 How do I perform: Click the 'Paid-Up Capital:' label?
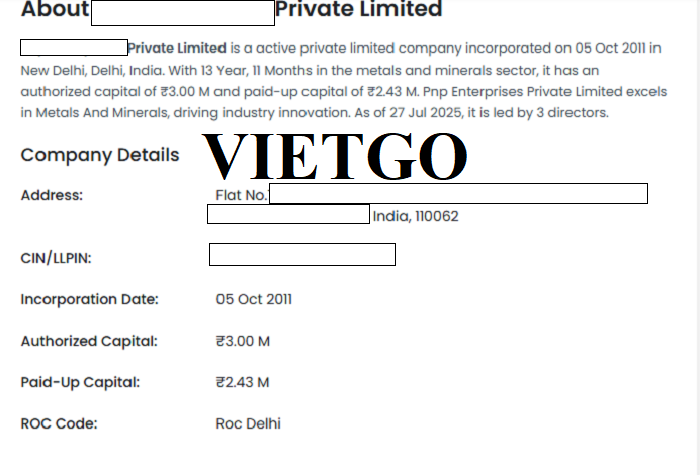[80, 382]
